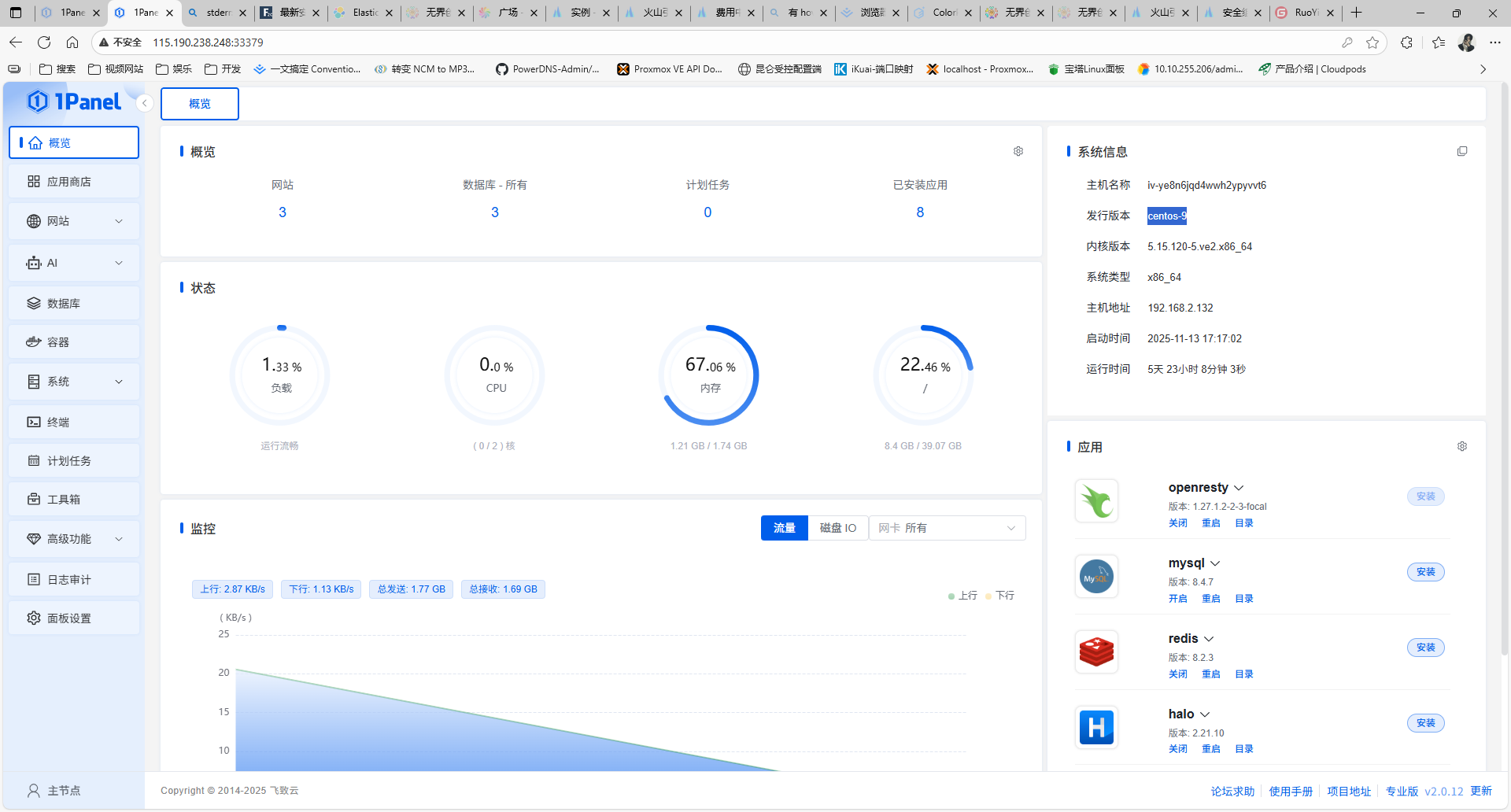
Task: Open the app panel settings gear
Action: (1461, 446)
